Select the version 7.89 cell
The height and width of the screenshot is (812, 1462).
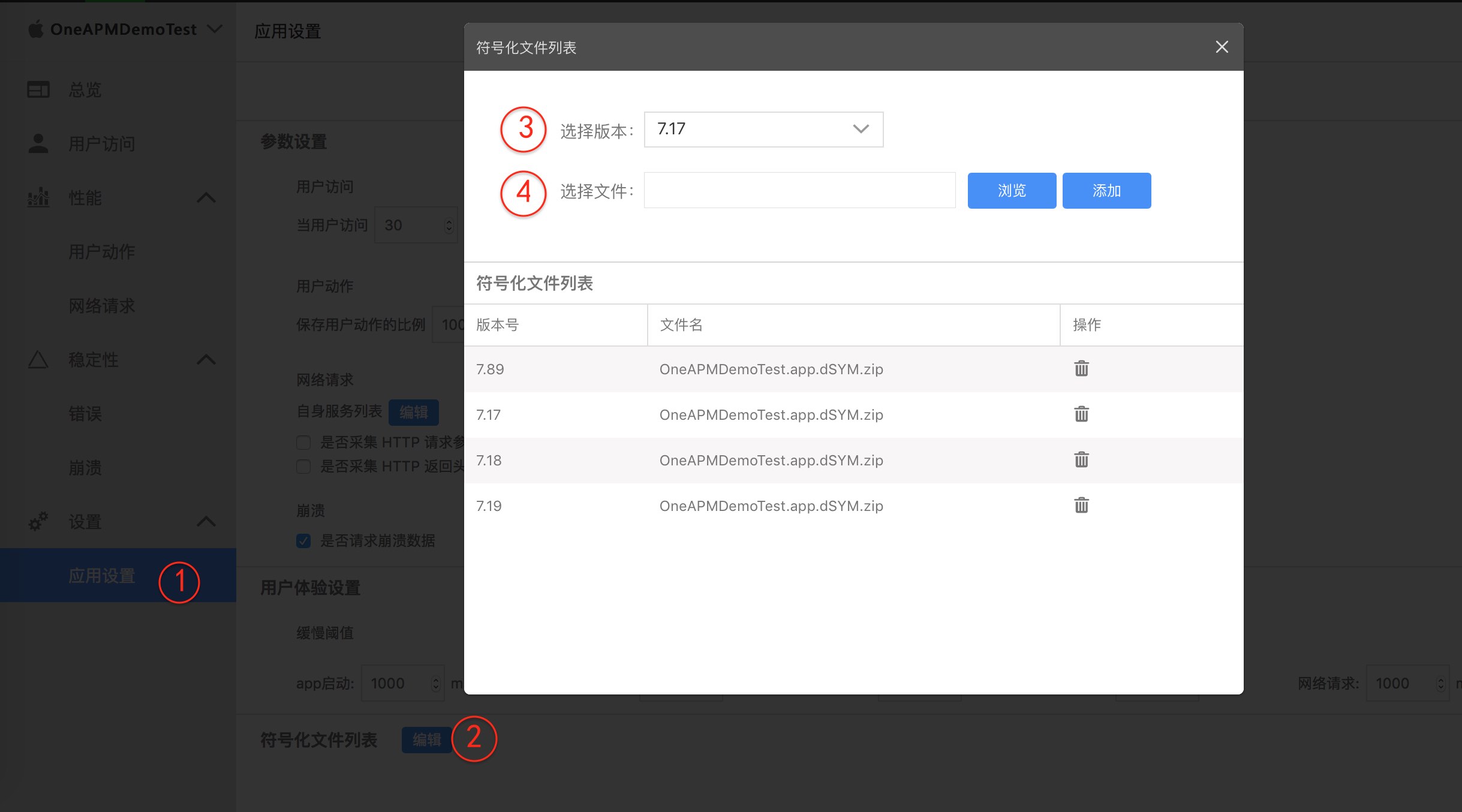point(490,369)
